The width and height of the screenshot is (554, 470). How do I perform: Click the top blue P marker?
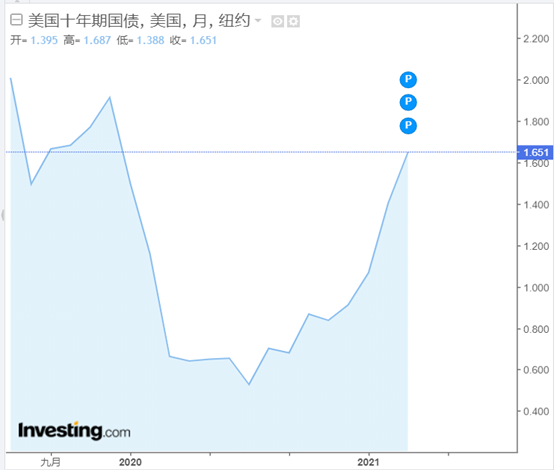tap(408, 80)
